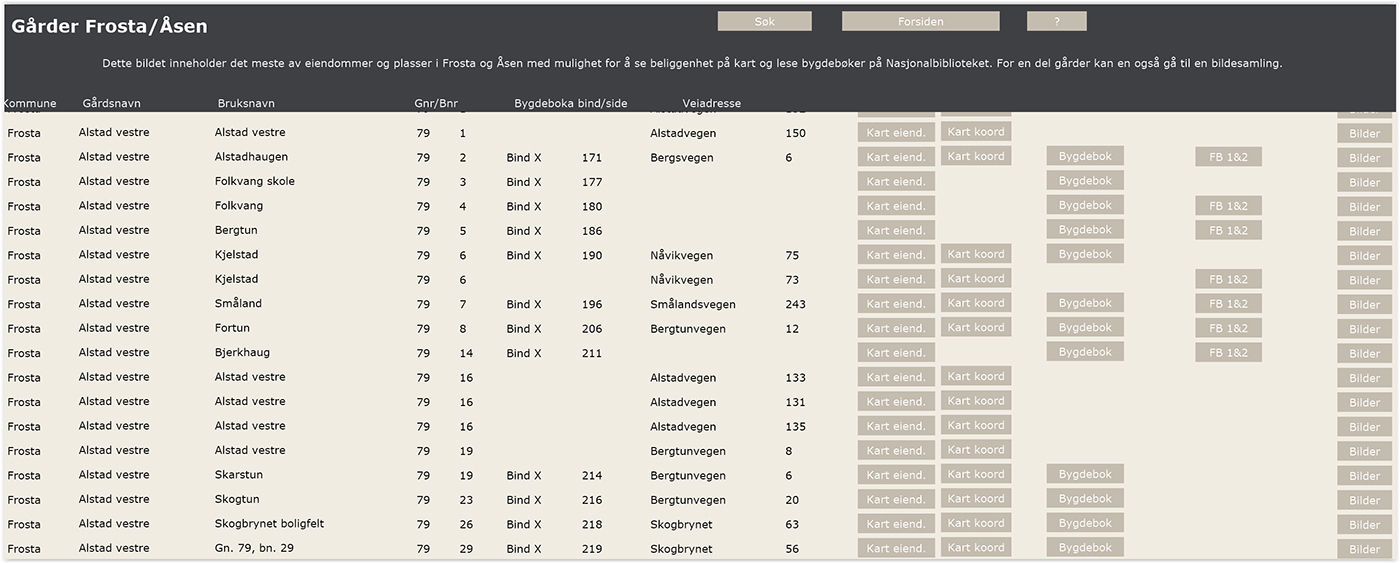Show Bilder for Skogtun
1400x563 pixels.
1364,501
